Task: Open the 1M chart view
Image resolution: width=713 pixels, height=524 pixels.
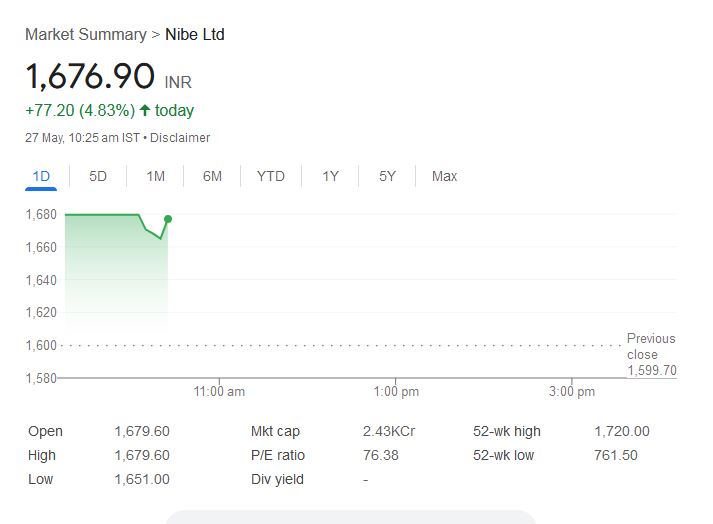Action: tap(155, 176)
